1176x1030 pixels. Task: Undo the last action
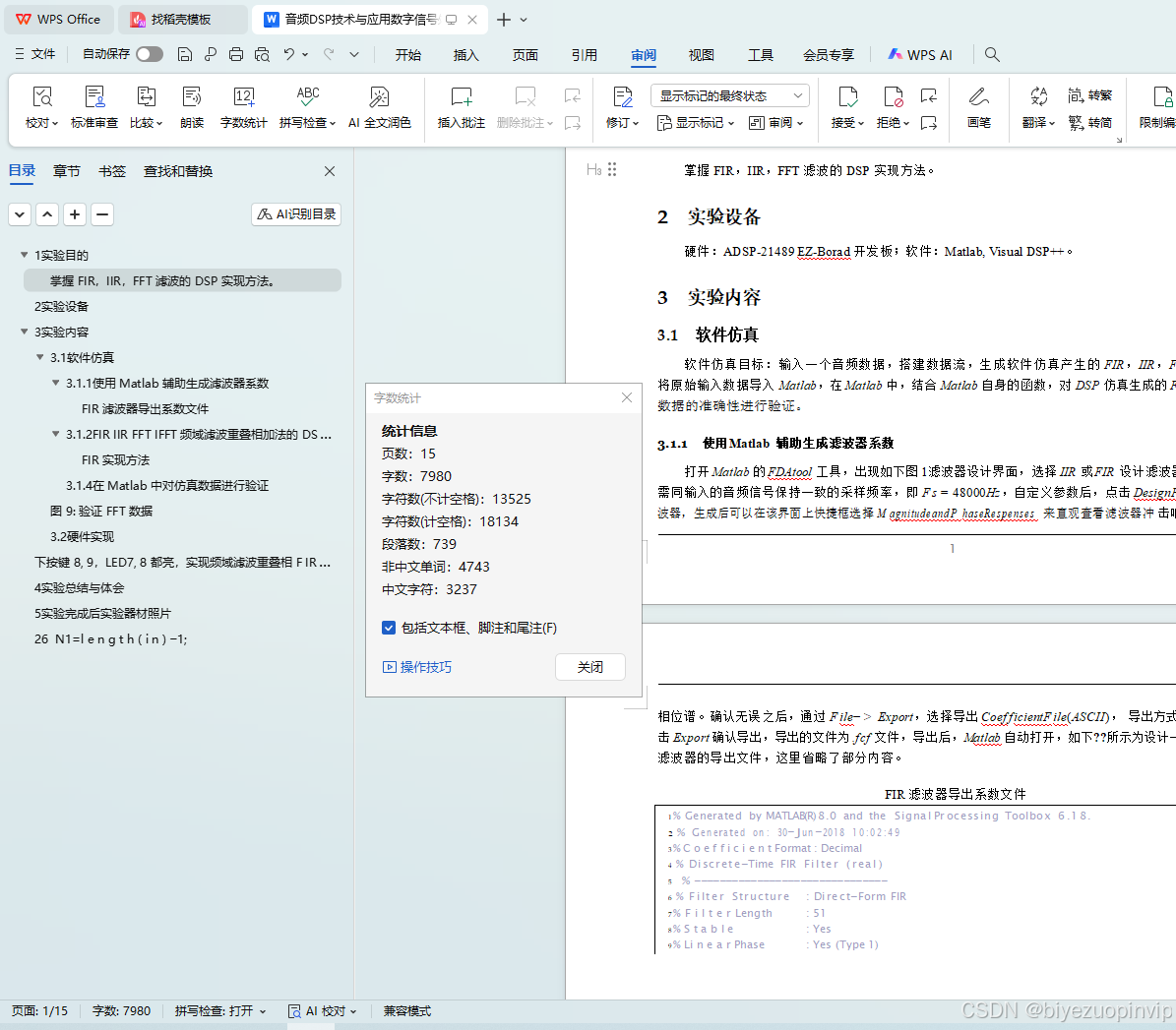click(x=288, y=54)
